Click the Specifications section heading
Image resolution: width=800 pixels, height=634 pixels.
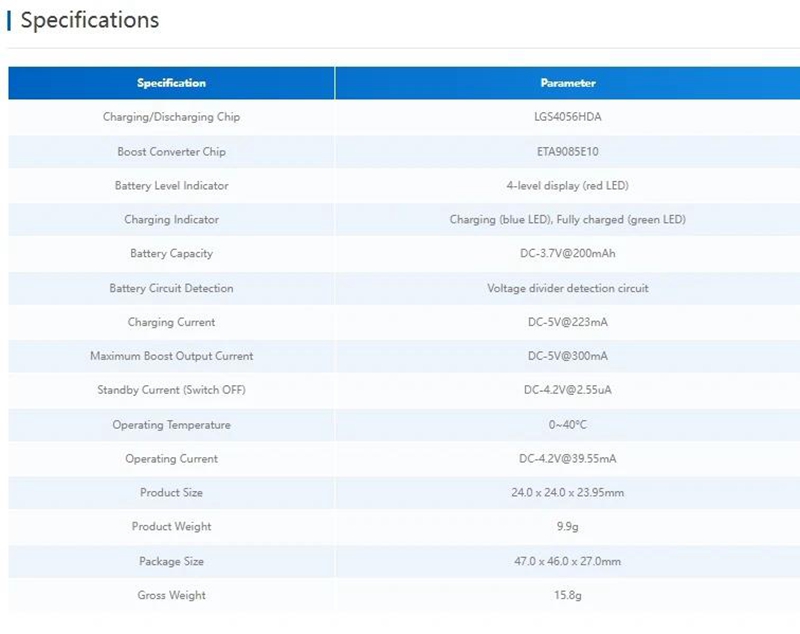[89, 20]
